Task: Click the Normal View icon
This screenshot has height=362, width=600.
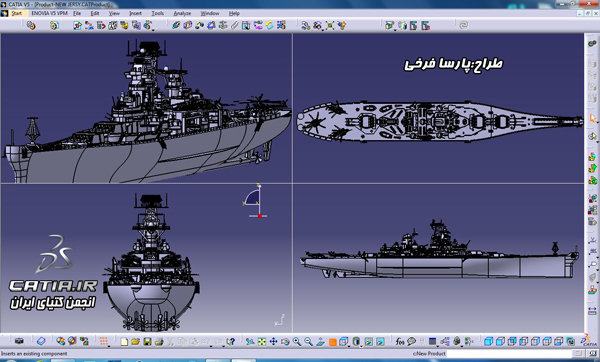Action: (320, 341)
